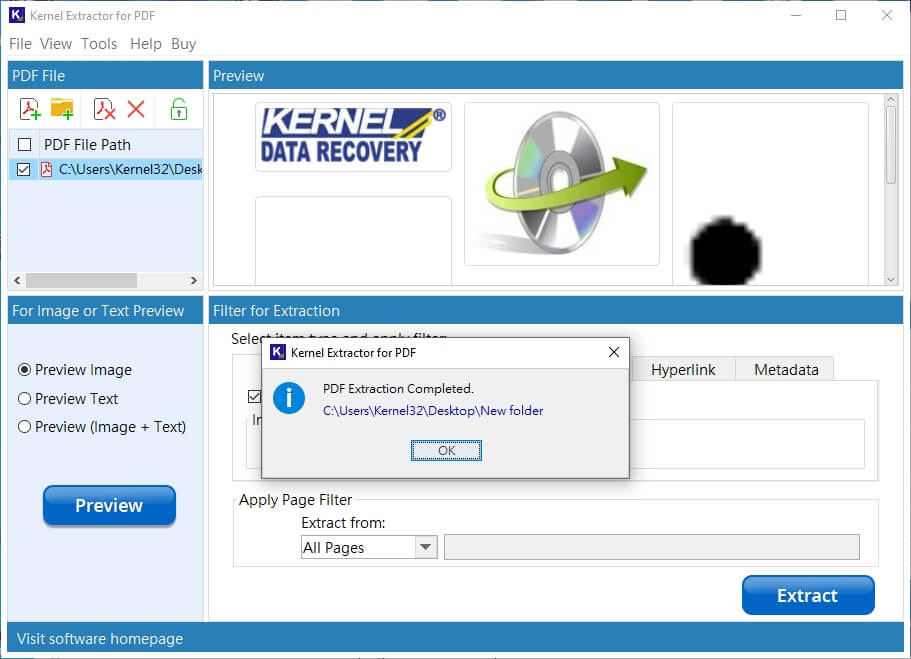Open the Help menu
911x659 pixels.
click(x=146, y=44)
